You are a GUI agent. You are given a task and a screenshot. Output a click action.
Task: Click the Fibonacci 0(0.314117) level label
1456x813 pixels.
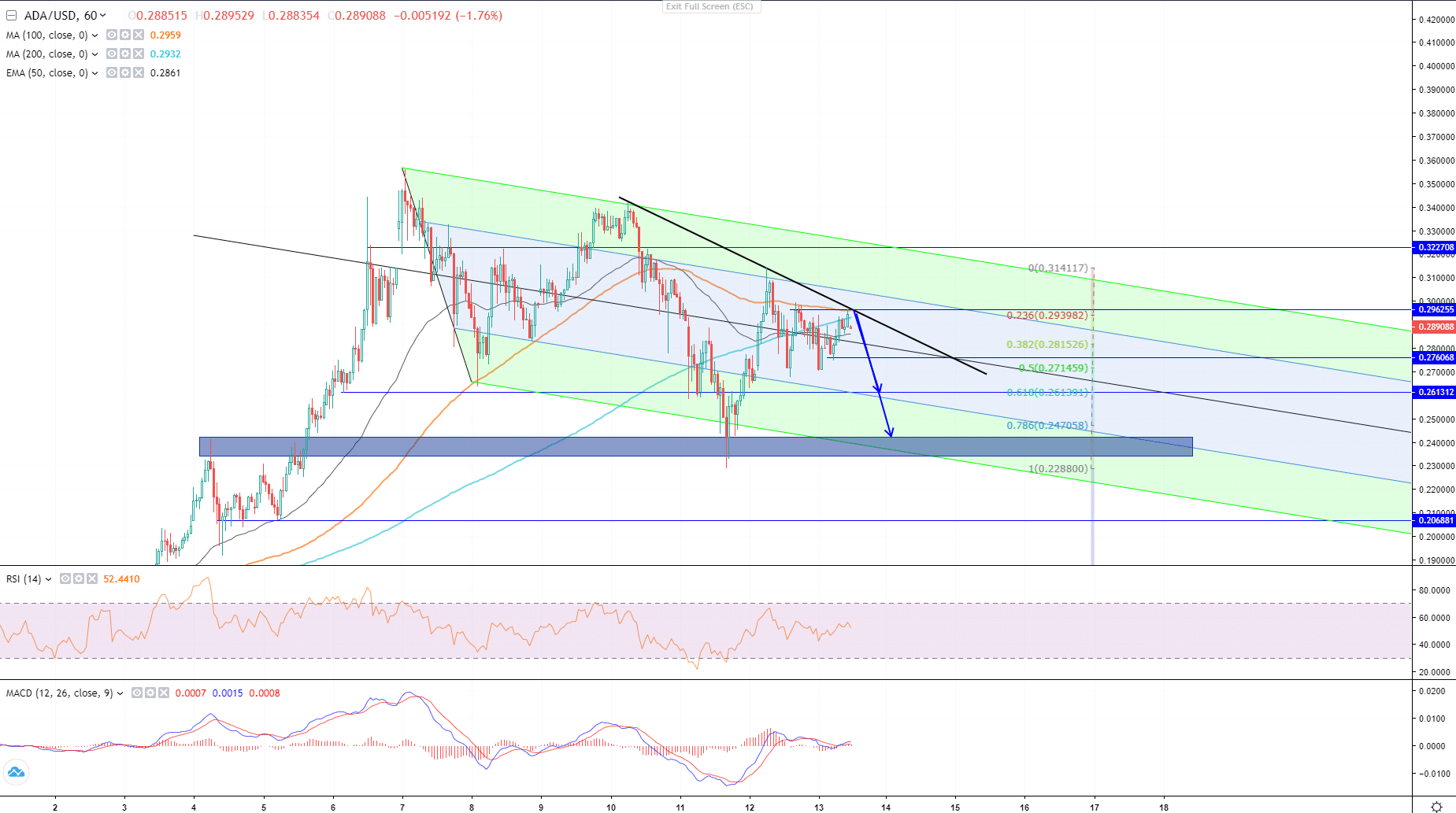[1058, 268]
